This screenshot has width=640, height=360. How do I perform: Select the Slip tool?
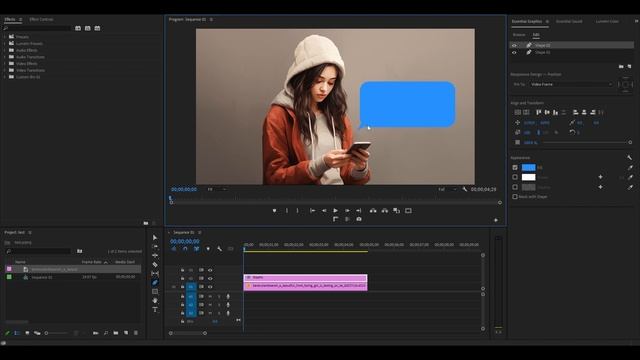(155, 273)
